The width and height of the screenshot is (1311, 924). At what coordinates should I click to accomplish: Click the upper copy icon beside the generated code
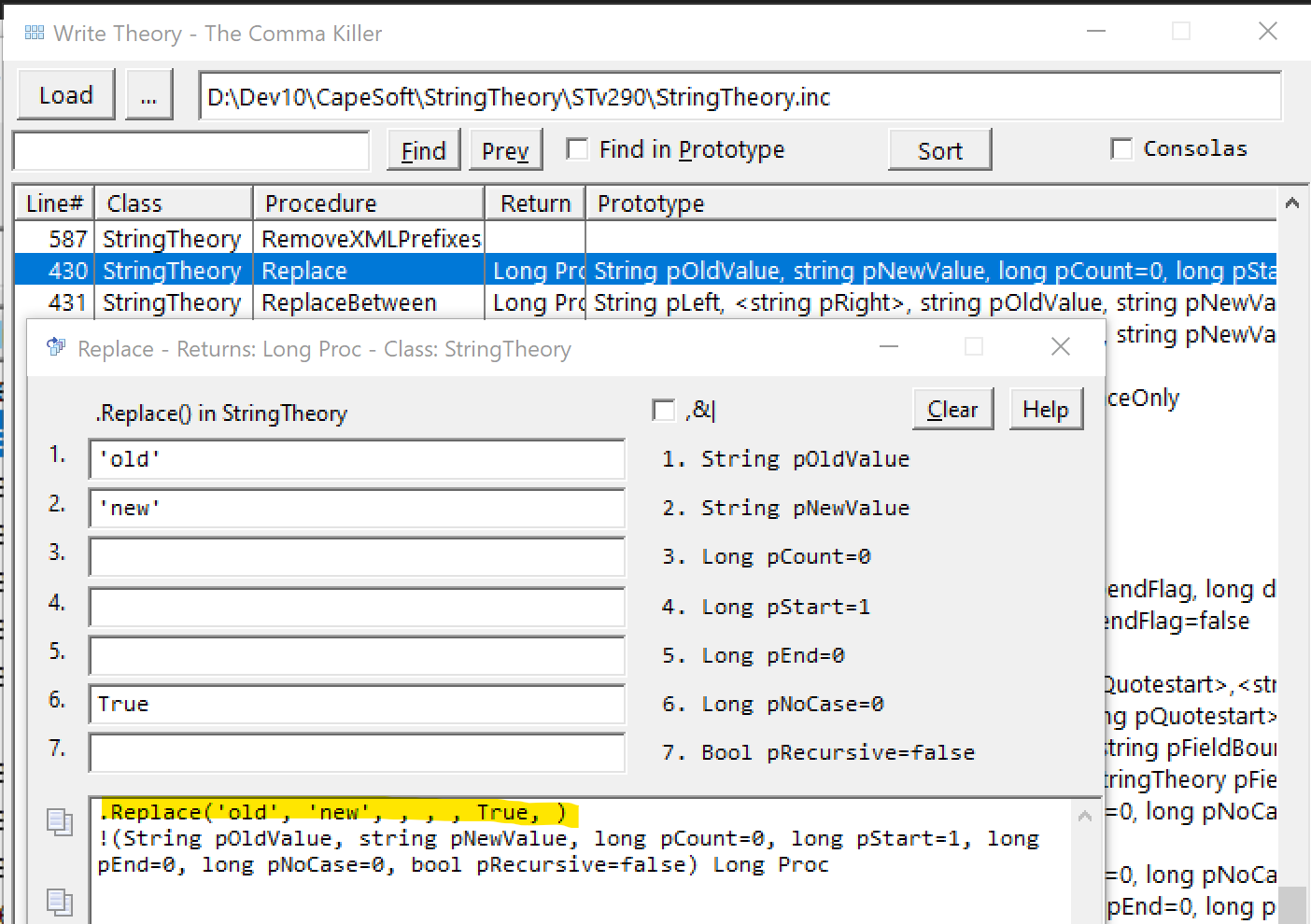click(60, 821)
